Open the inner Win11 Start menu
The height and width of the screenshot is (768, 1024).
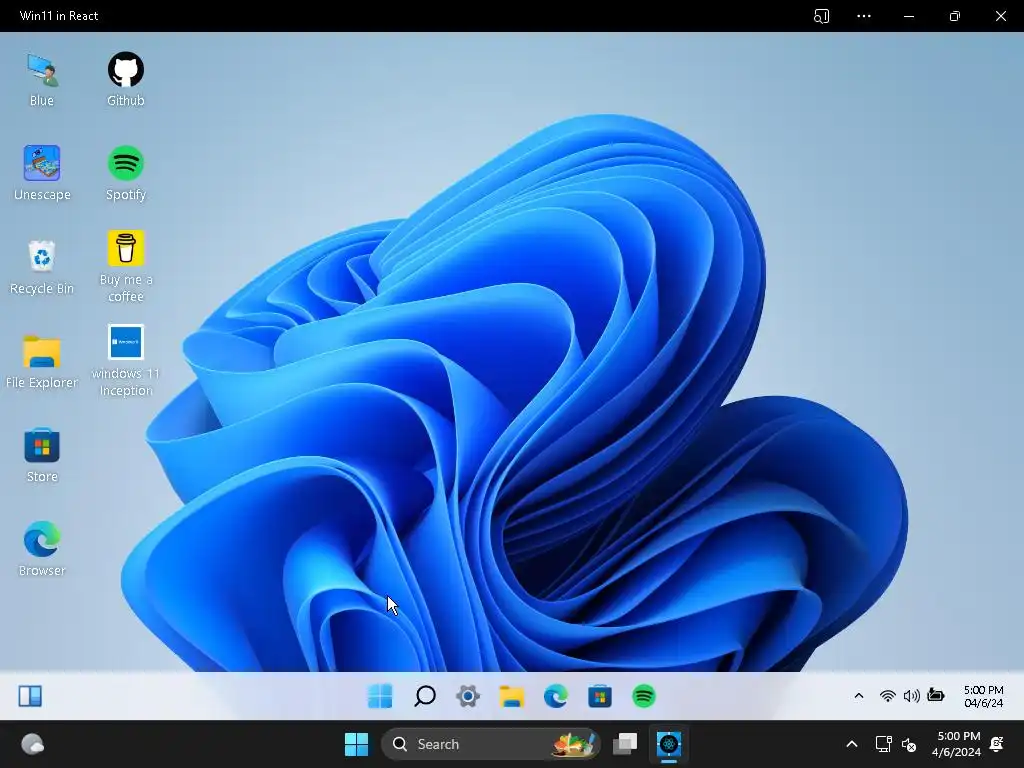[380, 696]
